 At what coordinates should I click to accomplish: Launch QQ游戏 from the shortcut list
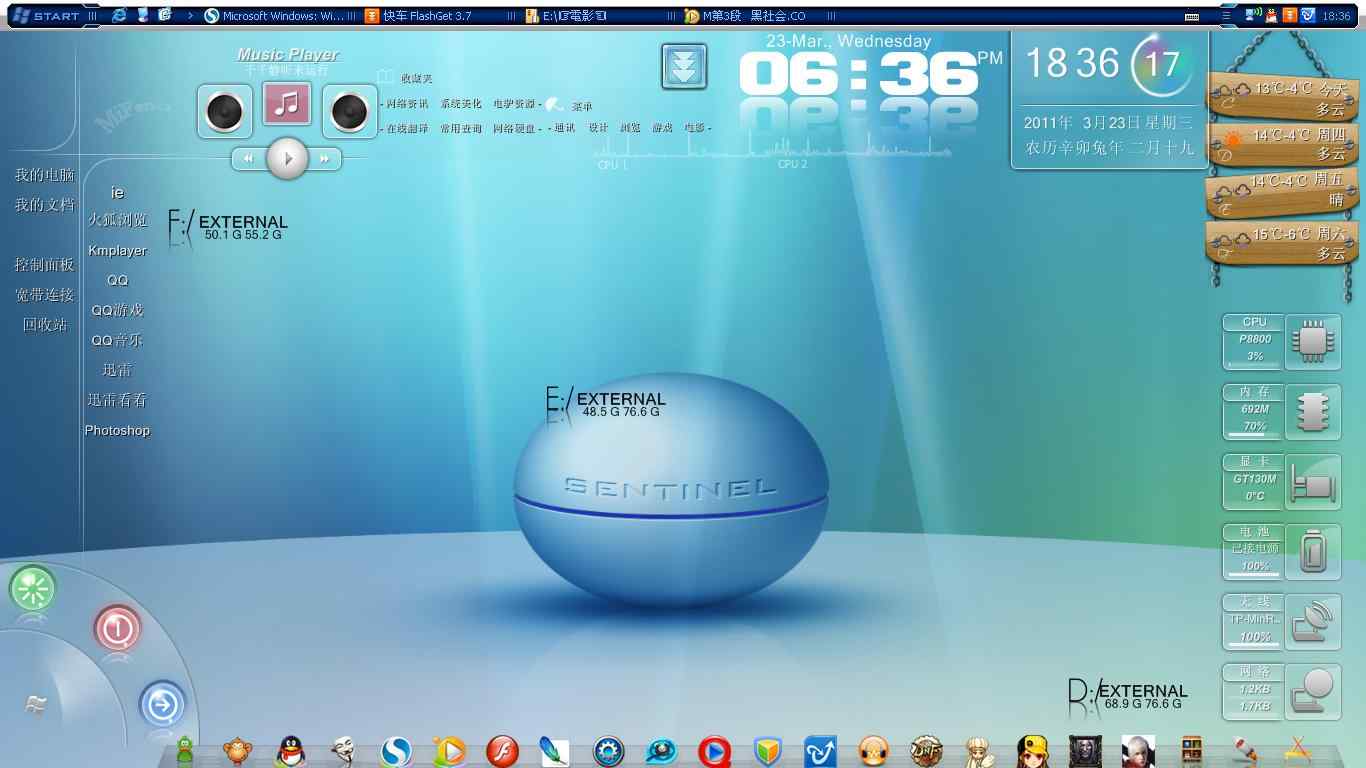click(117, 310)
